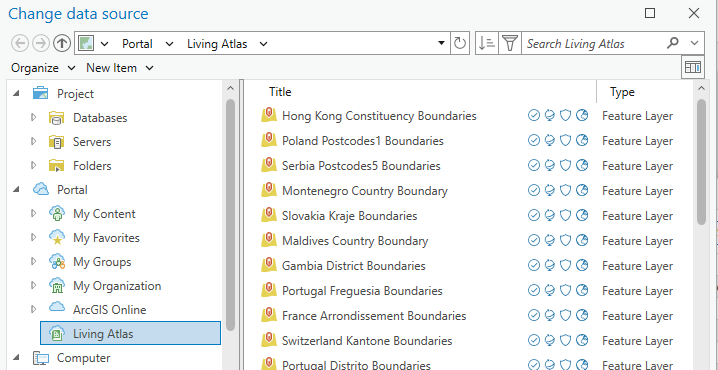Select the Living Atlas tree item
Screen dimensions: 718x370
(x=131, y=333)
